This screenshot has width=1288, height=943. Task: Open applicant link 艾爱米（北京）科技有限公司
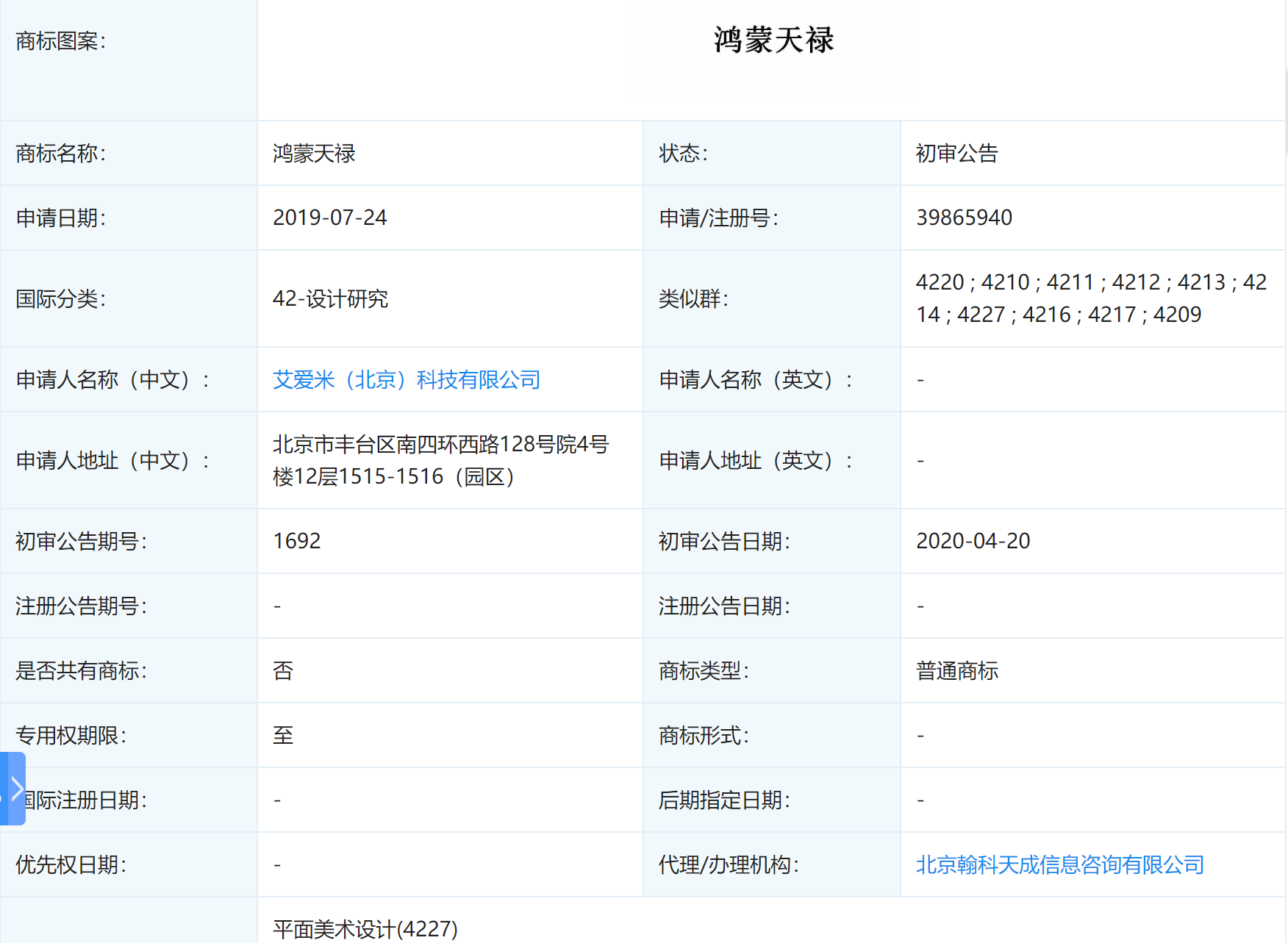[x=407, y=380]
